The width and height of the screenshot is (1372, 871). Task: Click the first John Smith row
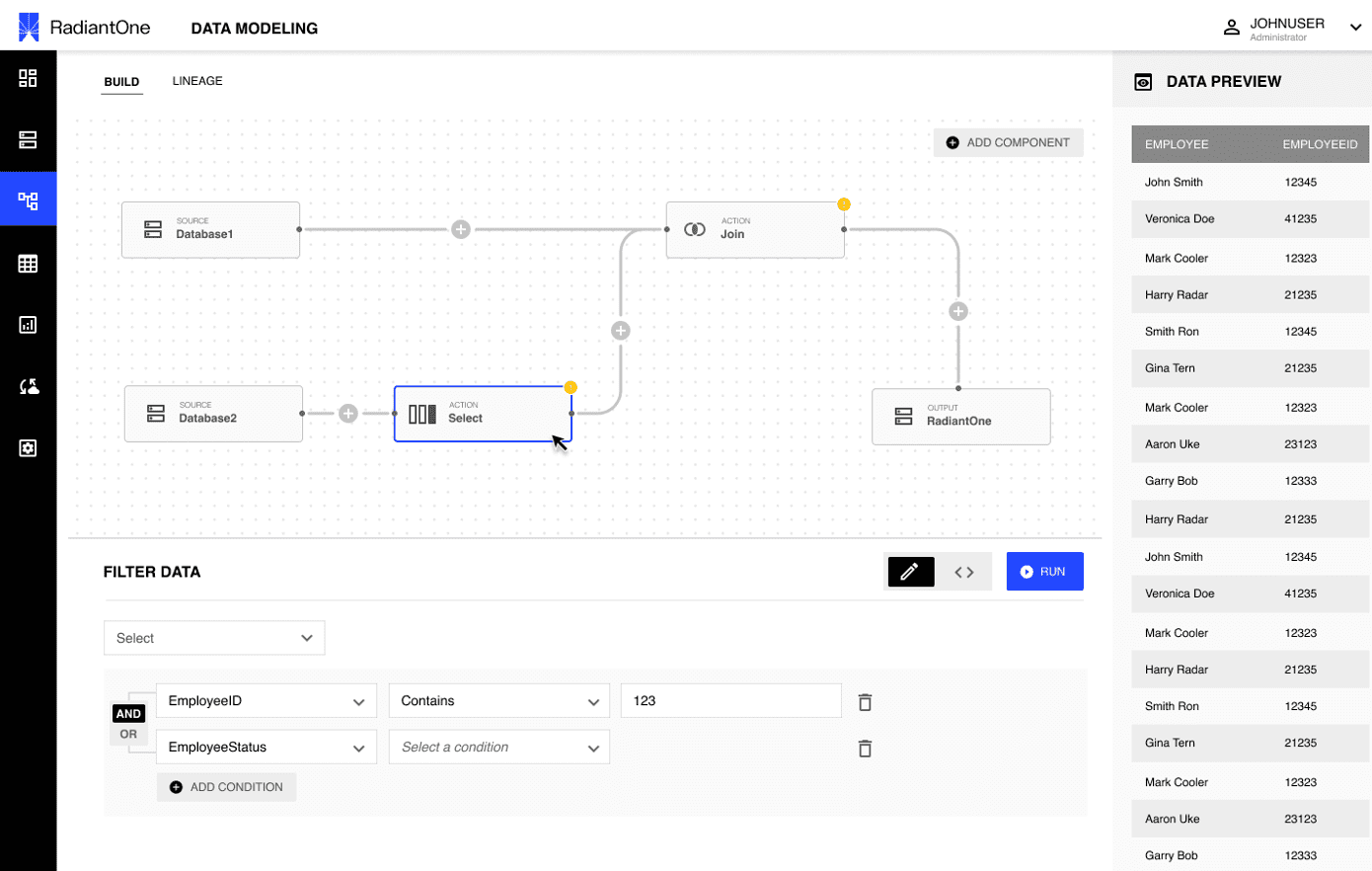click(1251, 183)
